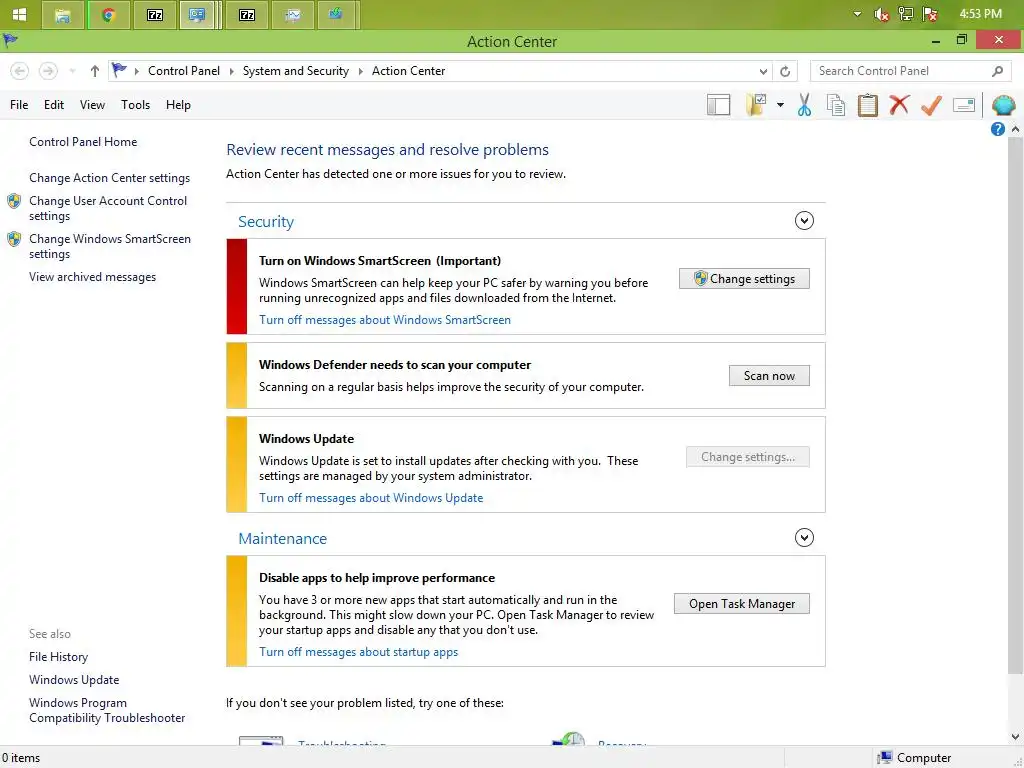Refresh the Action Center page
Image resolution: width=1024 pixels, height=768 pixels.
[785, 71]
